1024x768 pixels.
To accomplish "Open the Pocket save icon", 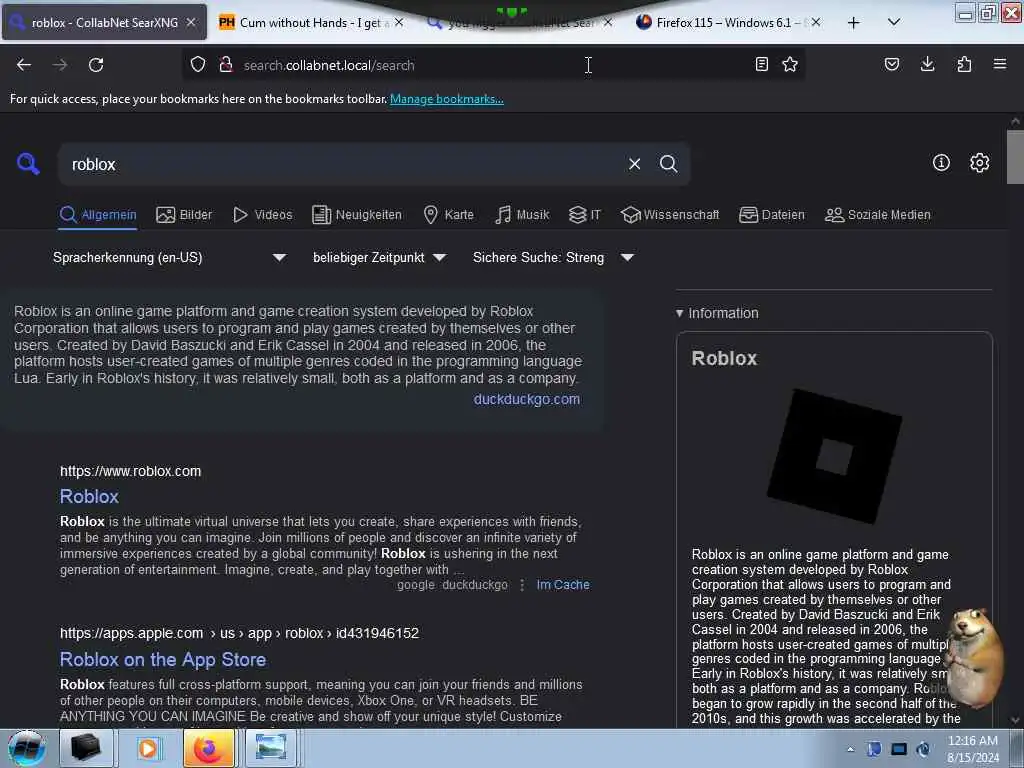I will [892, 64].
